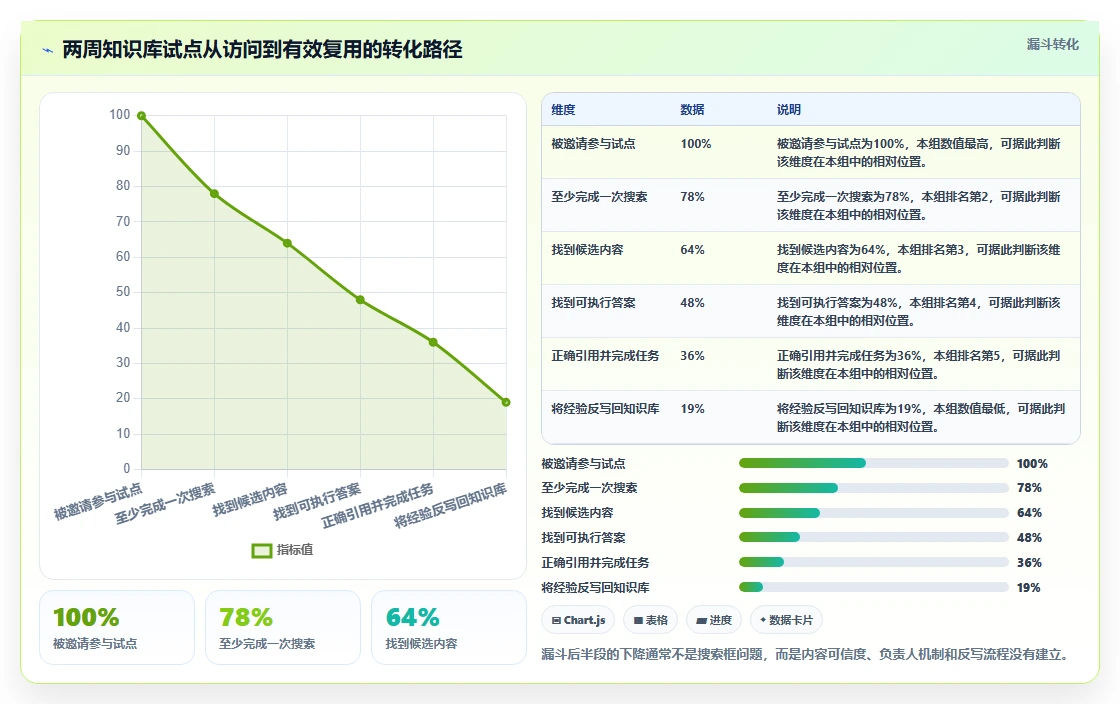Click the 78% value in the table
The image size is (1120, 704).
pyautogui.click(x=692, y=196)
